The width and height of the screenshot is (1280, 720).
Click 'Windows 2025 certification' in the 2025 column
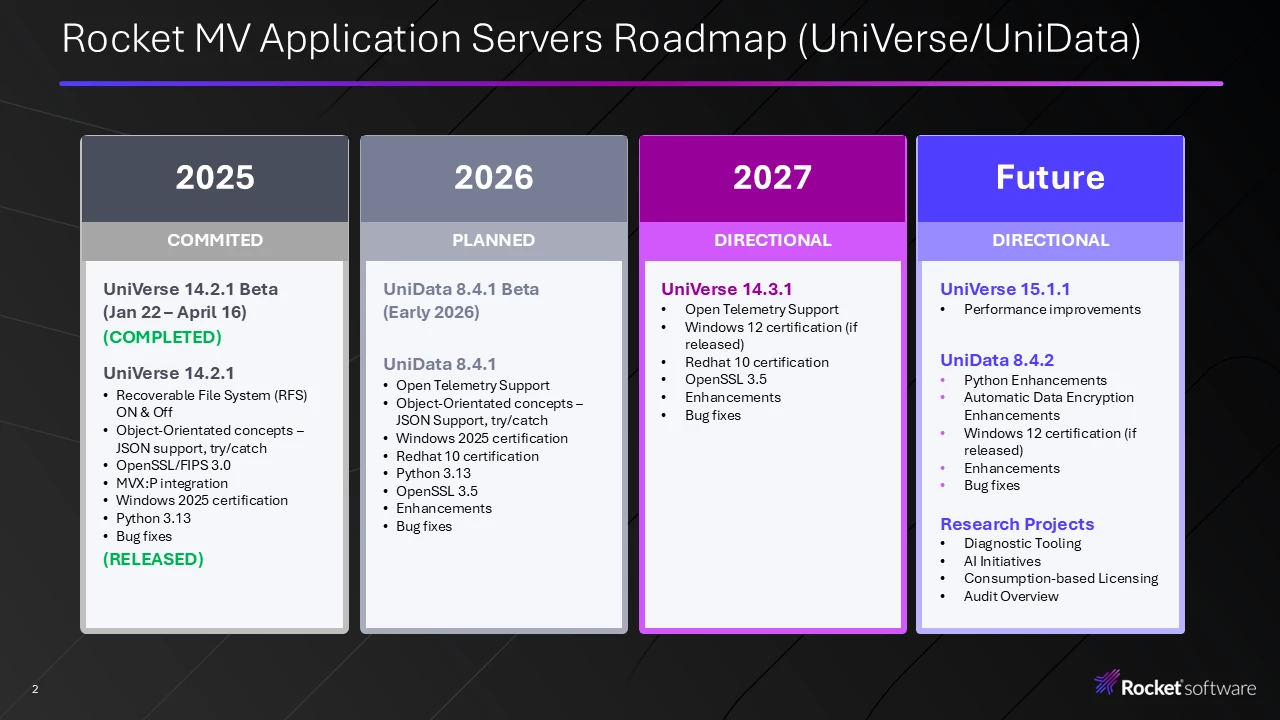coord(201,500)
